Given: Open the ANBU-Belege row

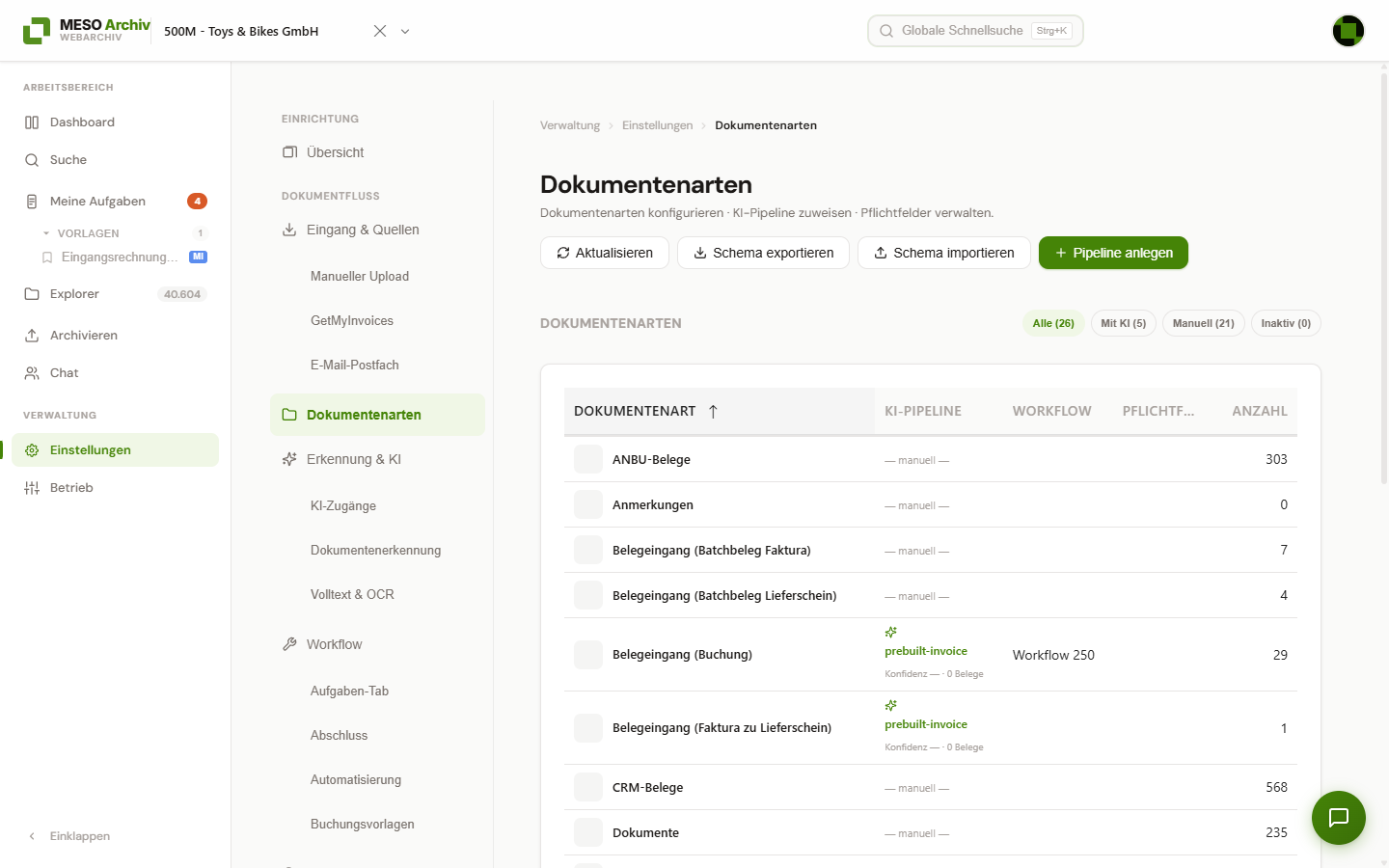Looking at the screenshot, I should click(931, 459).
